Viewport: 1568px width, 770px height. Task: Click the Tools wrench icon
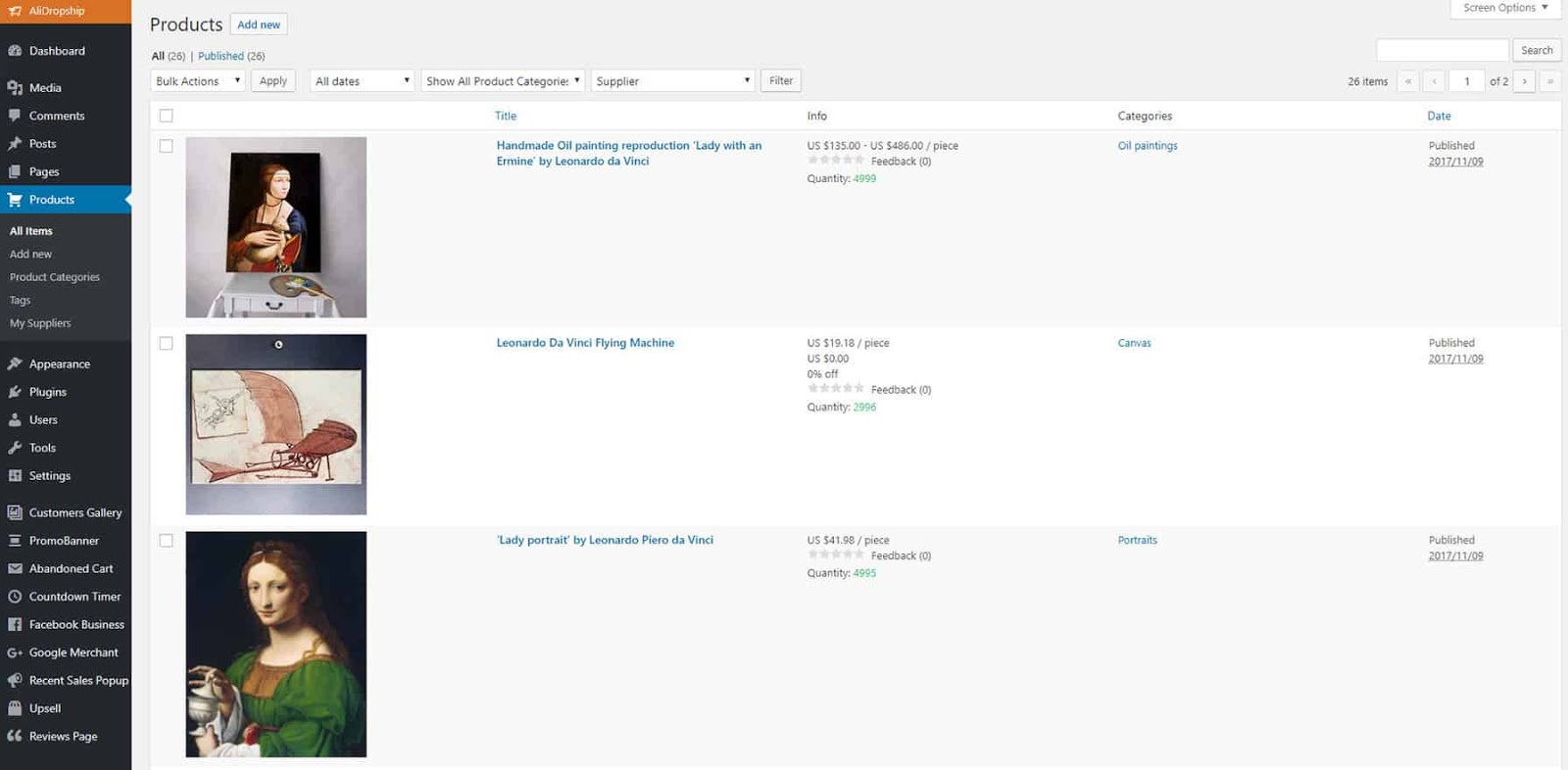pos(15,448)
